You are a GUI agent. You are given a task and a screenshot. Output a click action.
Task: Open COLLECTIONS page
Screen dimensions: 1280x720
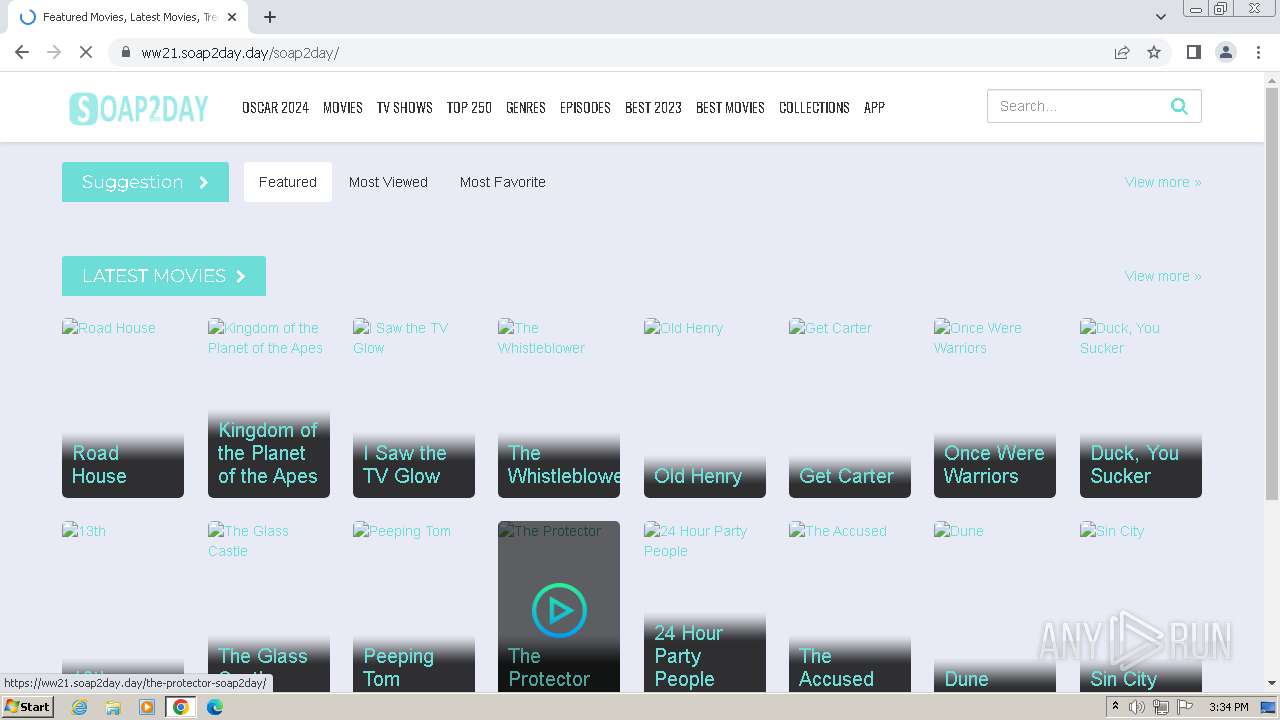click(x=814, y=108)
